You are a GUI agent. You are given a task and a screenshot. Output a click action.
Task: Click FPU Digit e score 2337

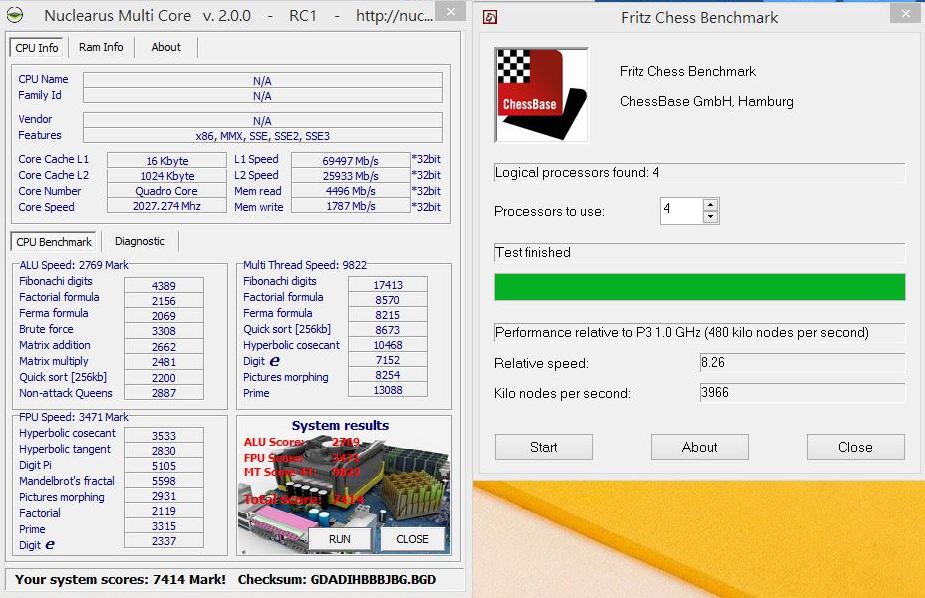click(164, 541)
